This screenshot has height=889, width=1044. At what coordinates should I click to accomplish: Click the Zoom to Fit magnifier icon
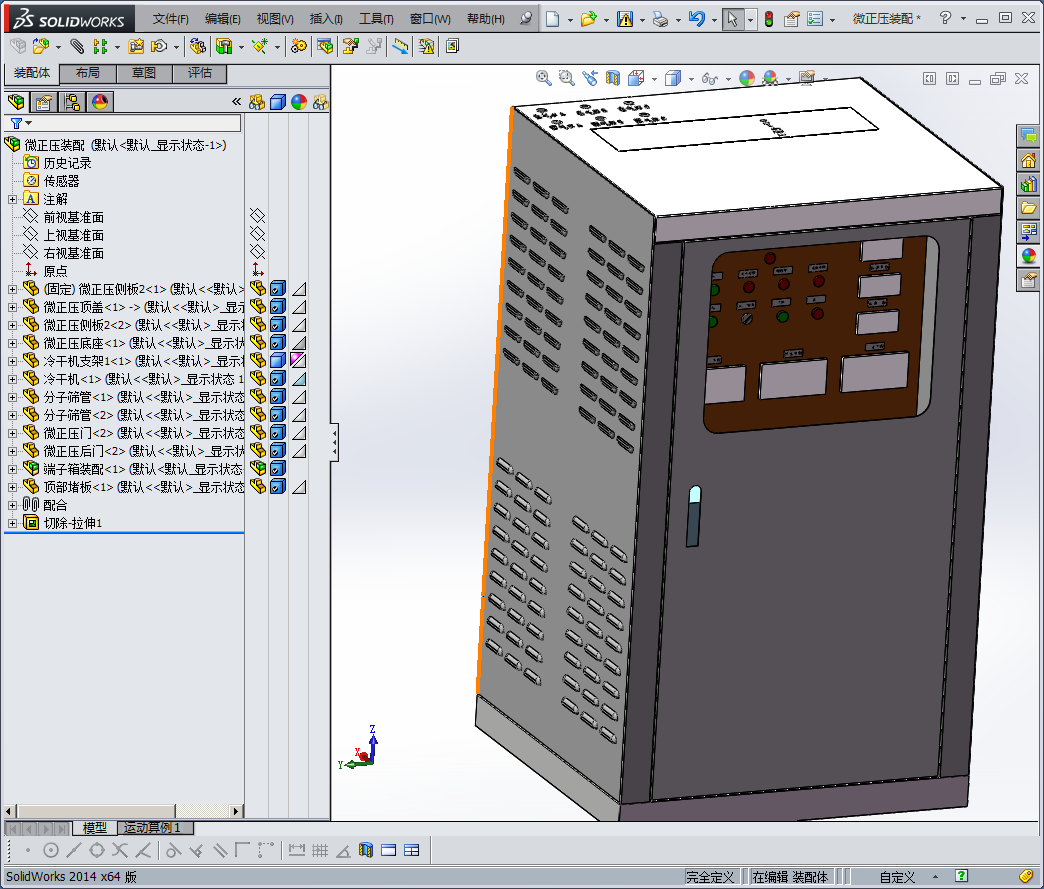[x=543, y=78]
